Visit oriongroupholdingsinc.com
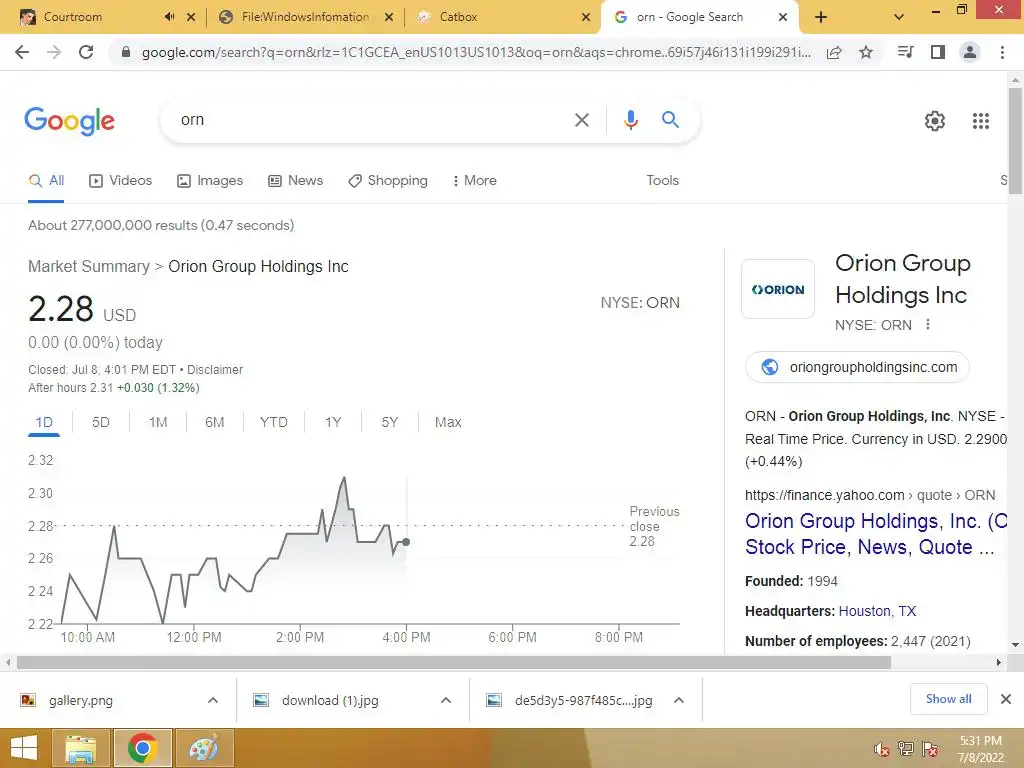This screenshot has width=1024, height=768. pyautogui.click(x=857, y=367)
